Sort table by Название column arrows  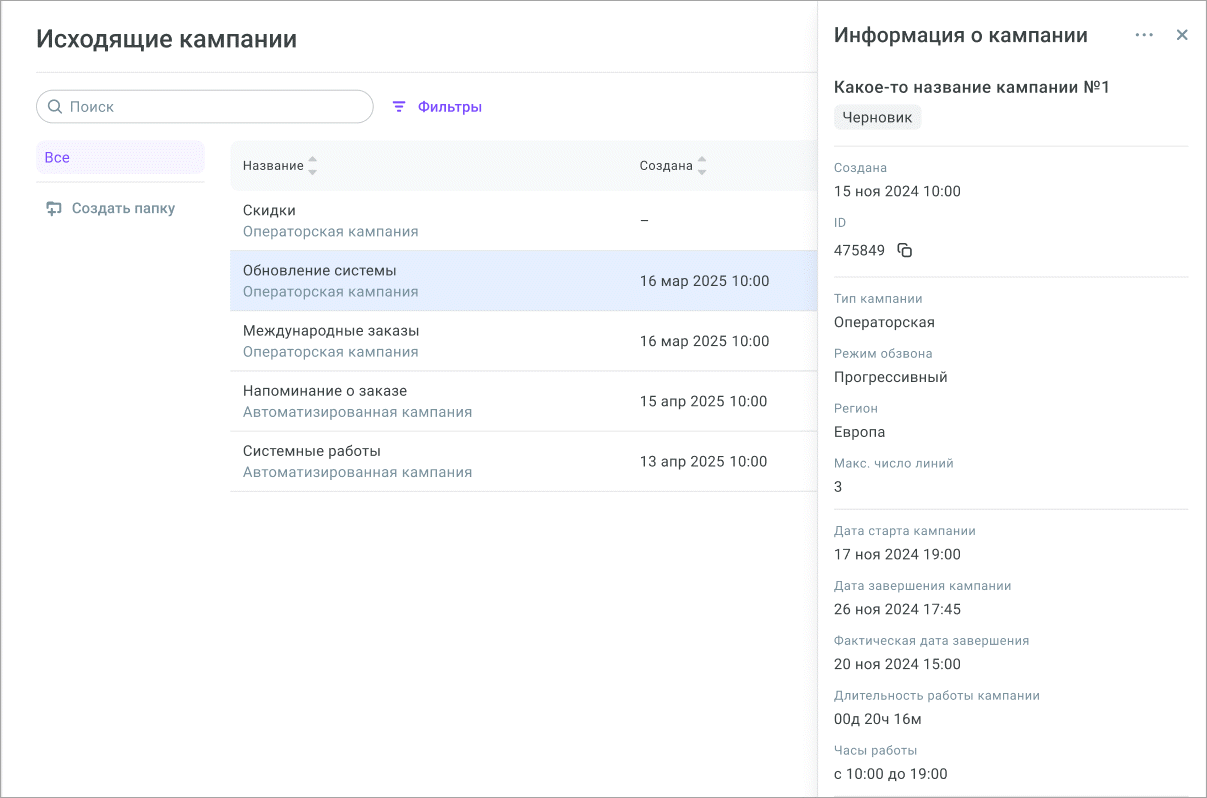point(312,166)
